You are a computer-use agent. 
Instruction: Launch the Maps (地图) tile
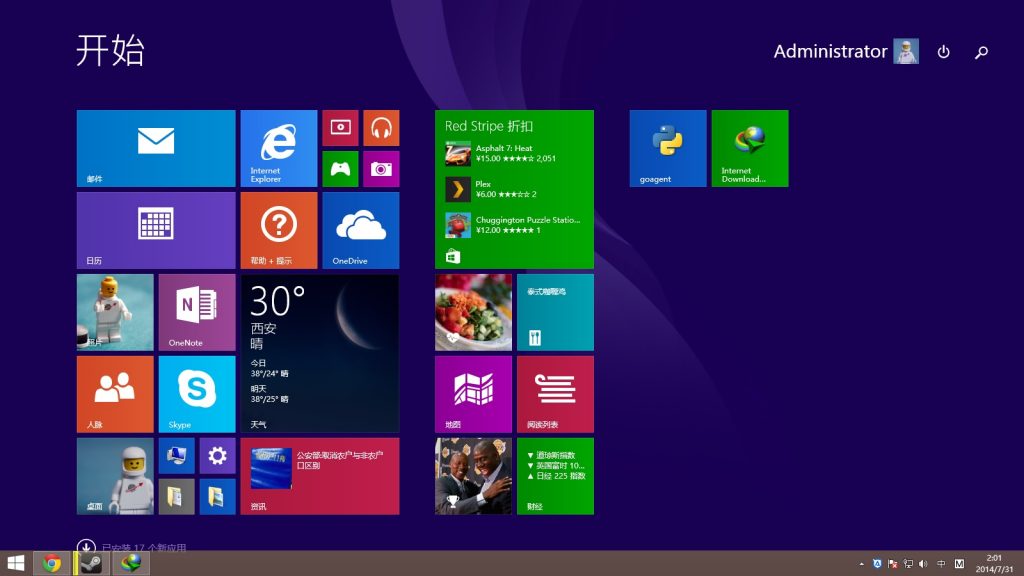[473, 394]
